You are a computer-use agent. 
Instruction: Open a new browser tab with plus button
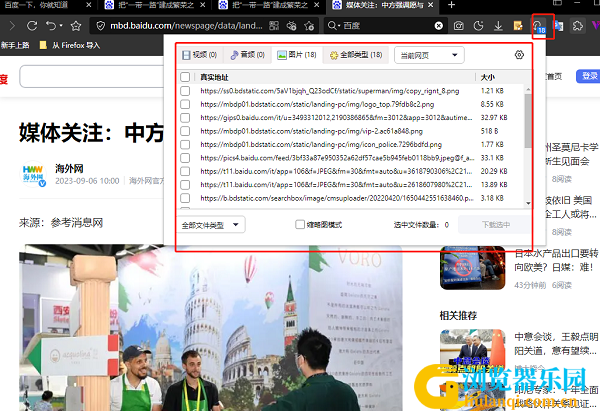pyautogui.click(x=452, y=5)
